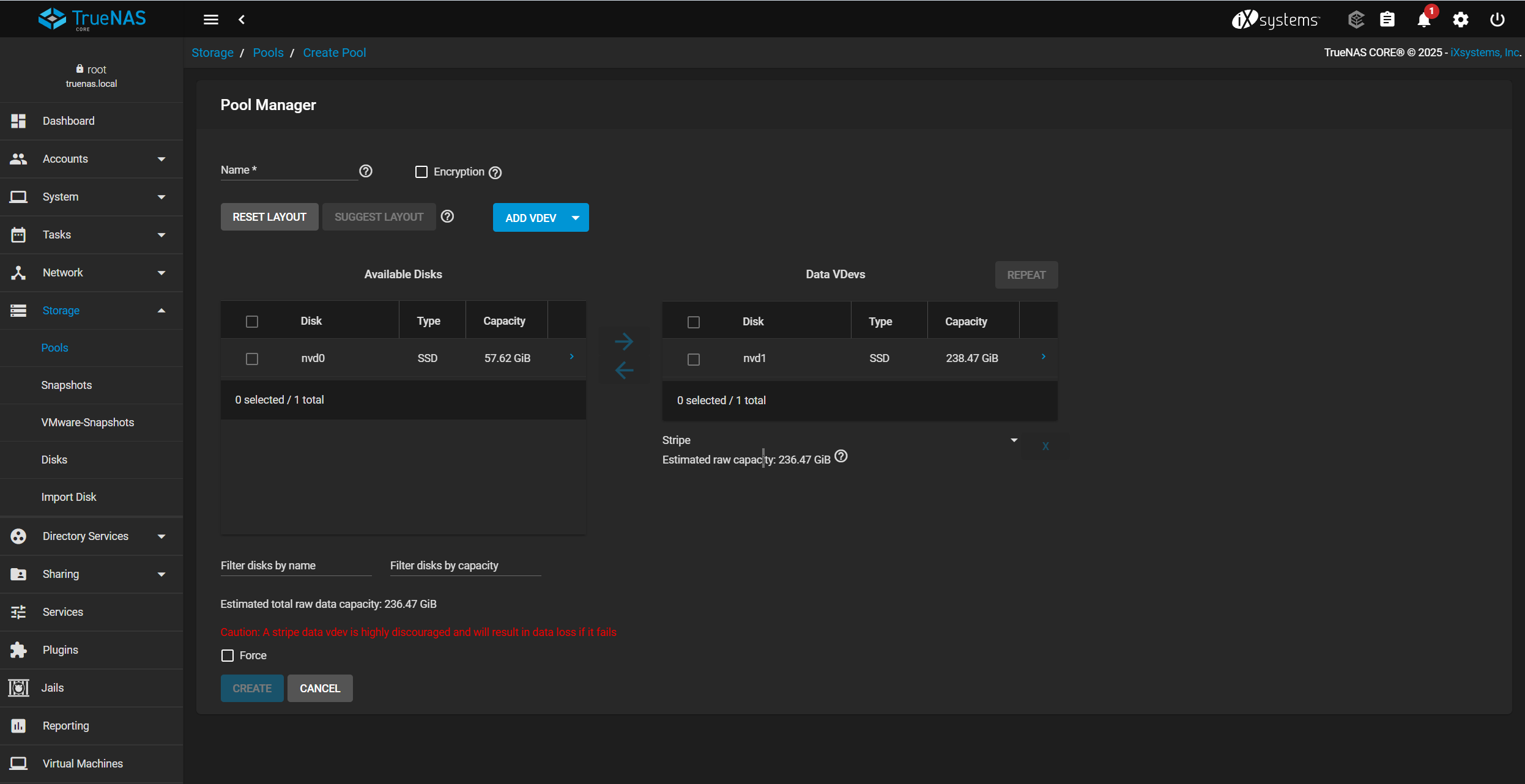1525x784 pixels.
Task: Click the Pools breadcrumb link
Action: (268, 53)
